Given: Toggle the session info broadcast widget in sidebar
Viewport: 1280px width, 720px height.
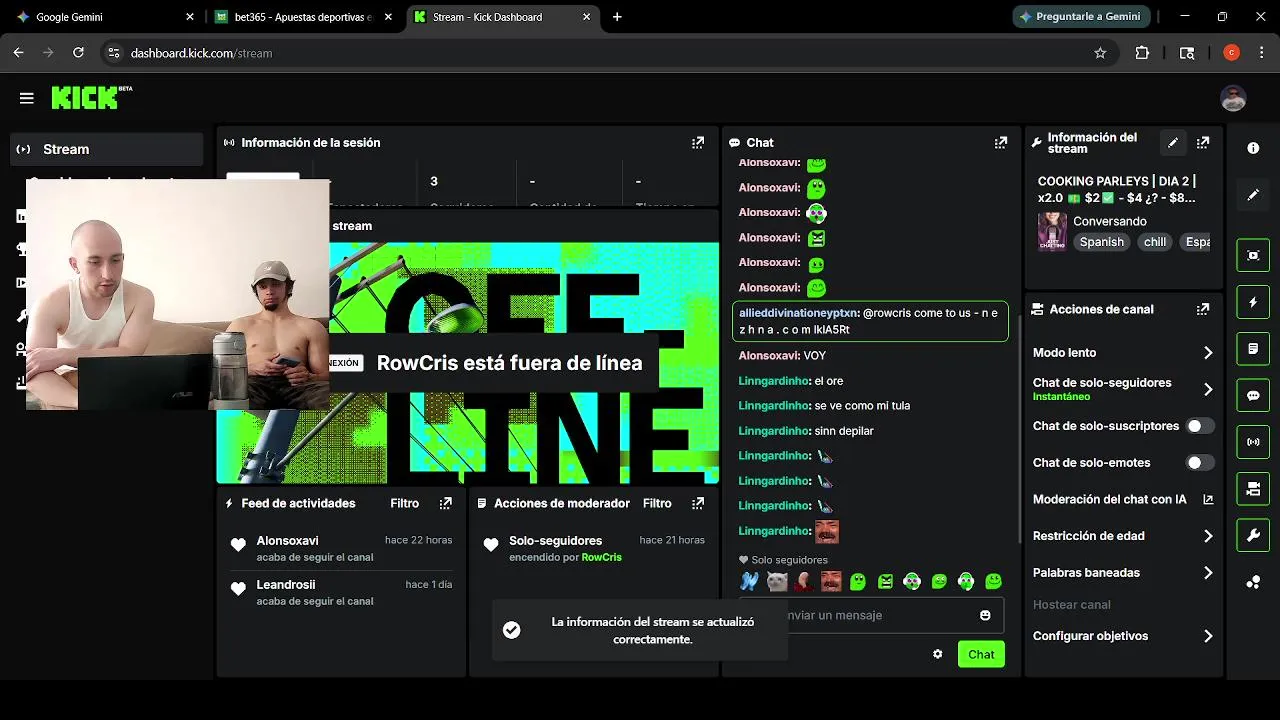Looking at the screenshot, I should (1253, 442).
